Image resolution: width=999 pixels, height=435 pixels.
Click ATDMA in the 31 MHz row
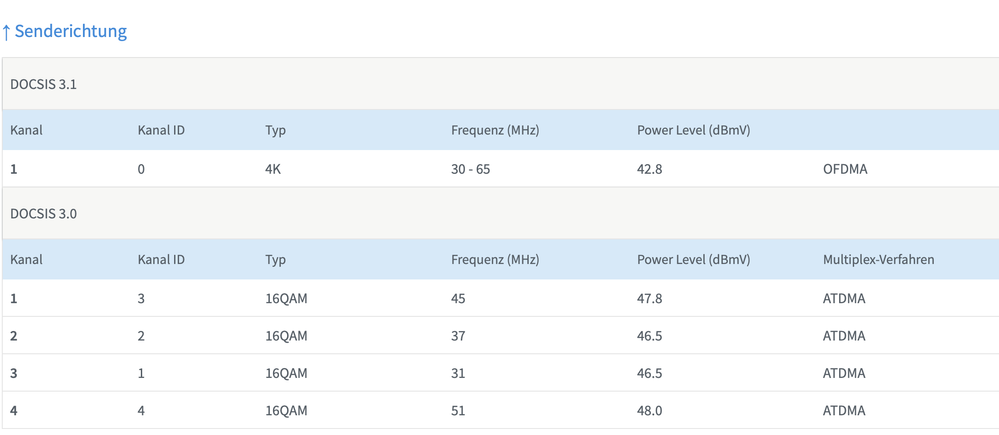pyautogui.click(x=844, y=373)
